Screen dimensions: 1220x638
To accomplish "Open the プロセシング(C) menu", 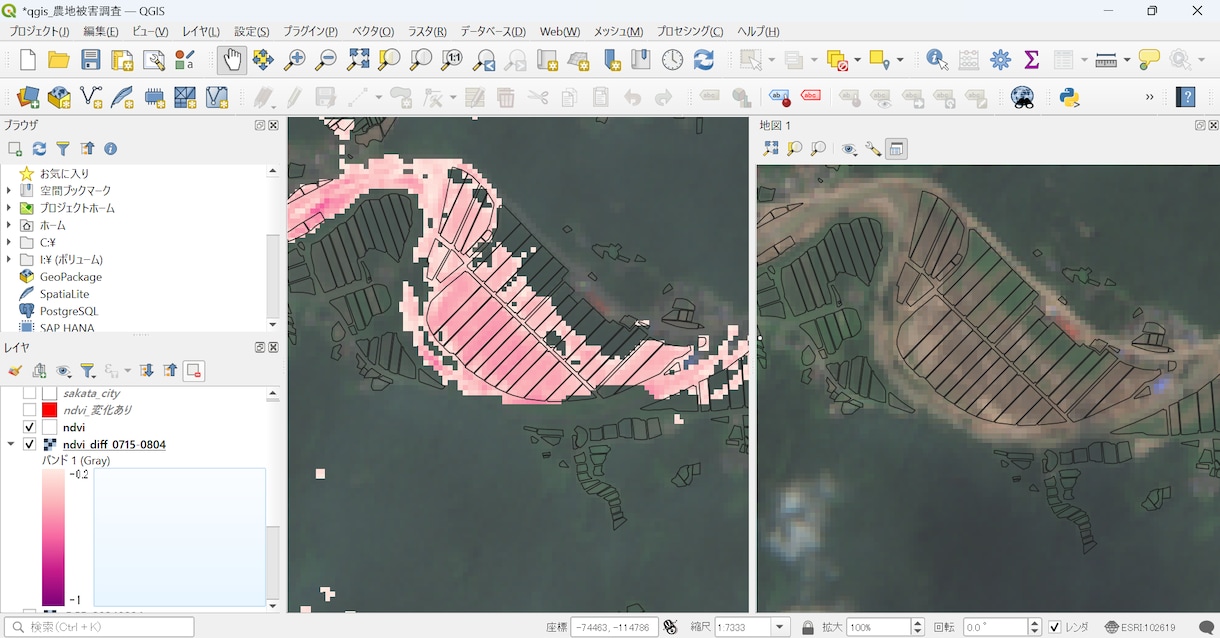I will click(690, 31).
